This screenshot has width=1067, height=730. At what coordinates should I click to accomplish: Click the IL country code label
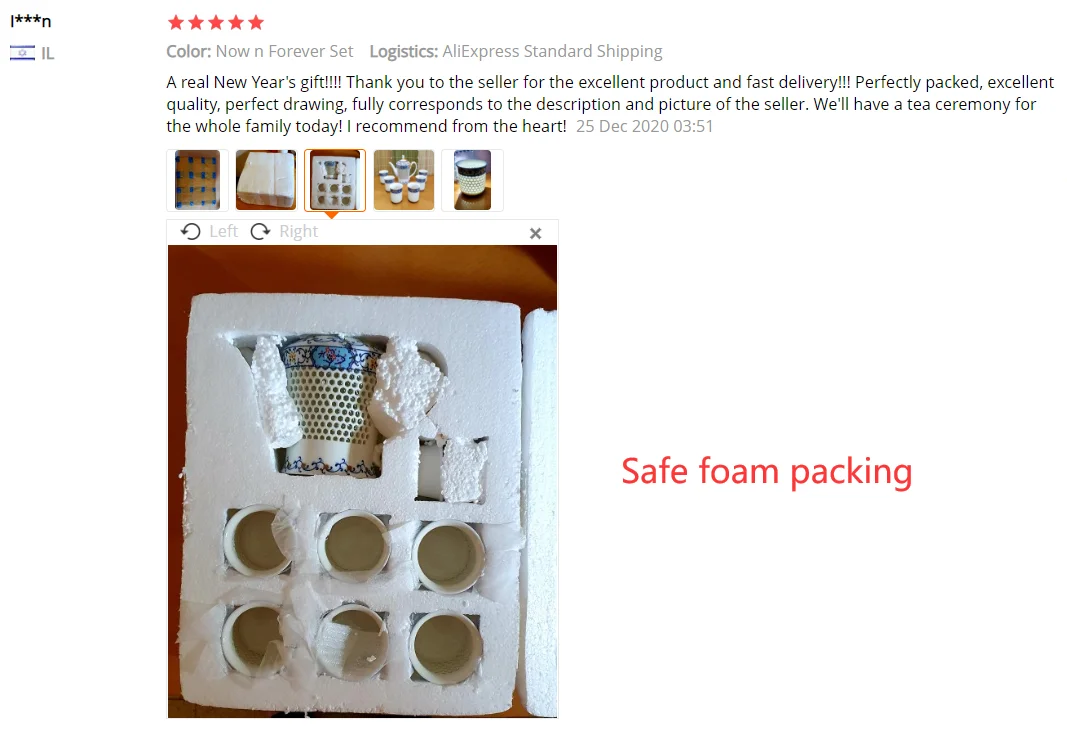[x=48, y=54]
